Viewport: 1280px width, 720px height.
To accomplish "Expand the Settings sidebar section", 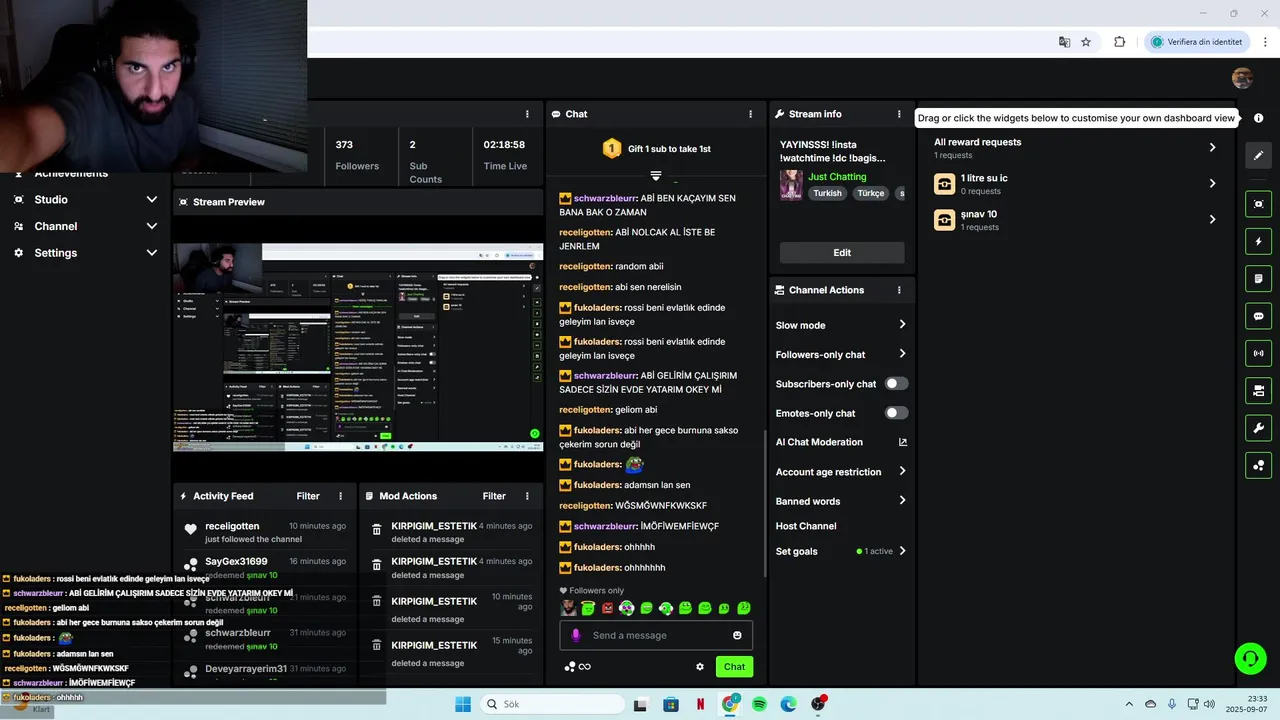I will coord(152,253).
